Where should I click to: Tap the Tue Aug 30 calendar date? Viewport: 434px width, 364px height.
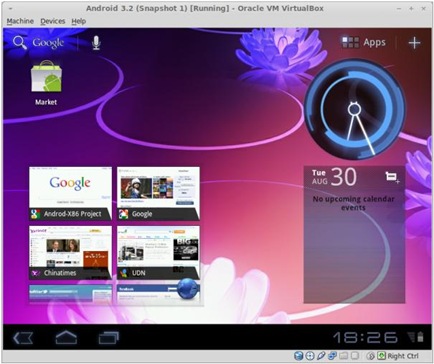pyautogui.click(x=334, y=177)
